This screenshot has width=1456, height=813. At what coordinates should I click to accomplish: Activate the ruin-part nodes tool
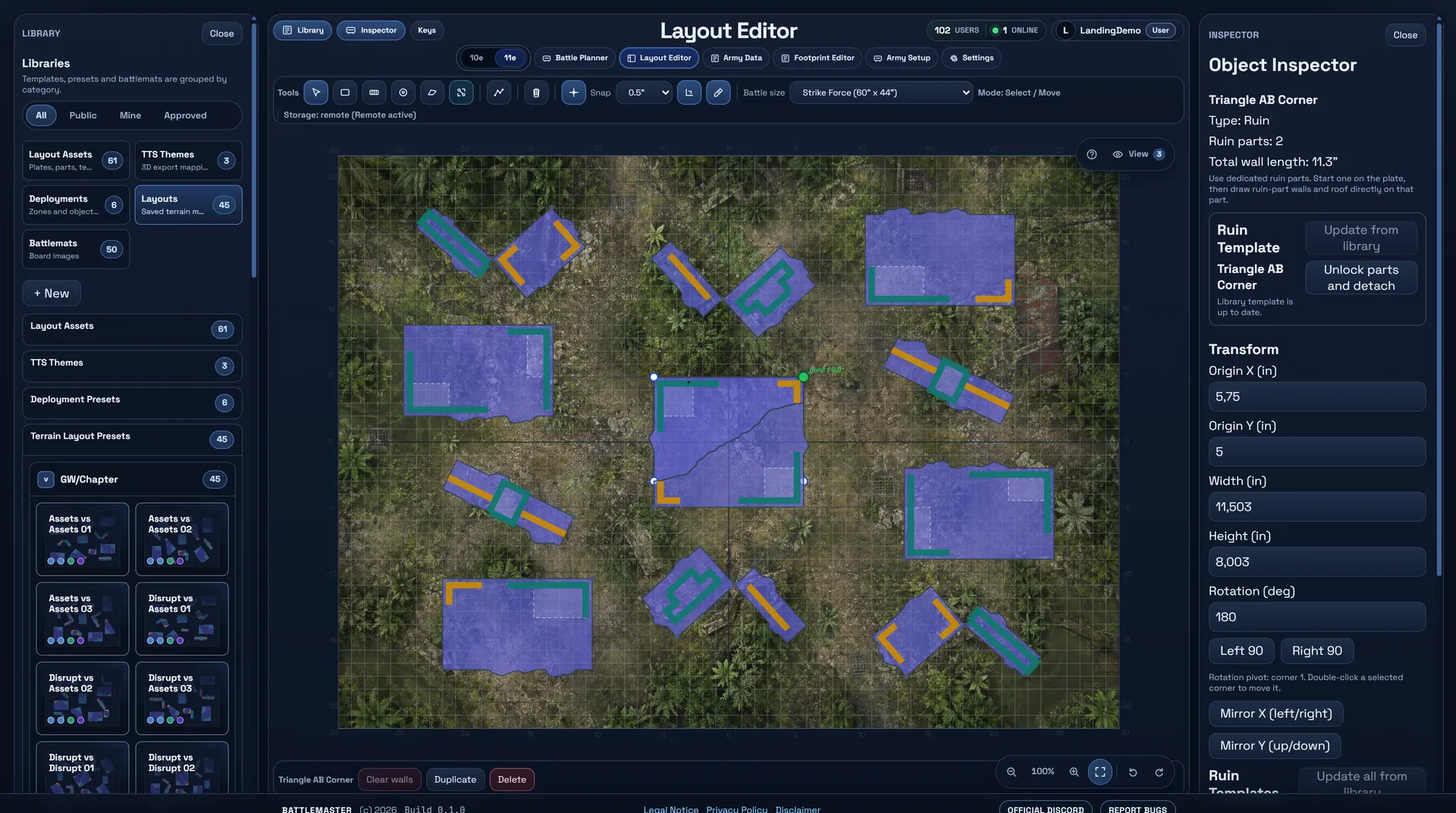[461, 93]
